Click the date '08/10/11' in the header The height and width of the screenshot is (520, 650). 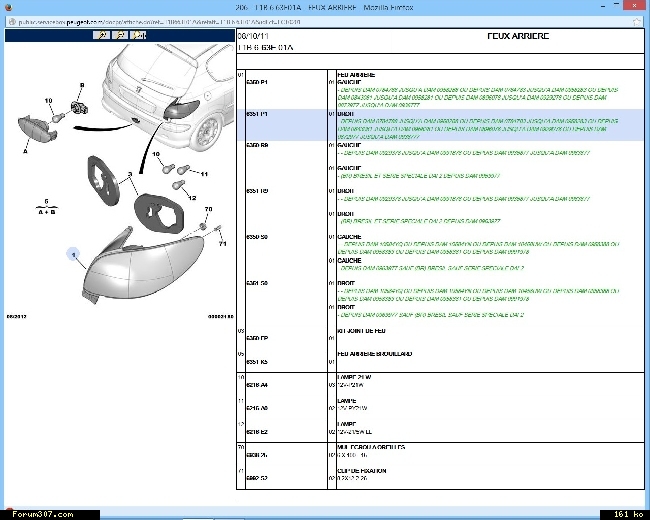[253, 36]
